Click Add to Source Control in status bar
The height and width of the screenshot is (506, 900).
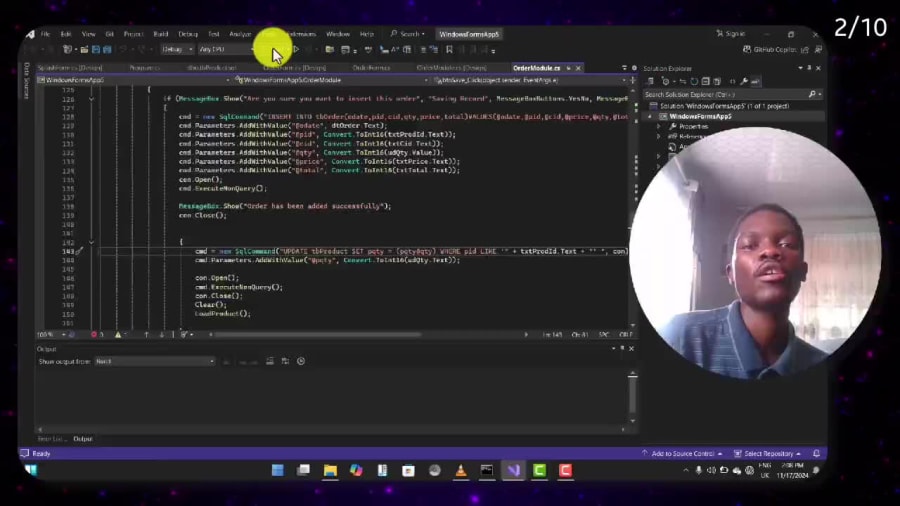pos(682,454)
